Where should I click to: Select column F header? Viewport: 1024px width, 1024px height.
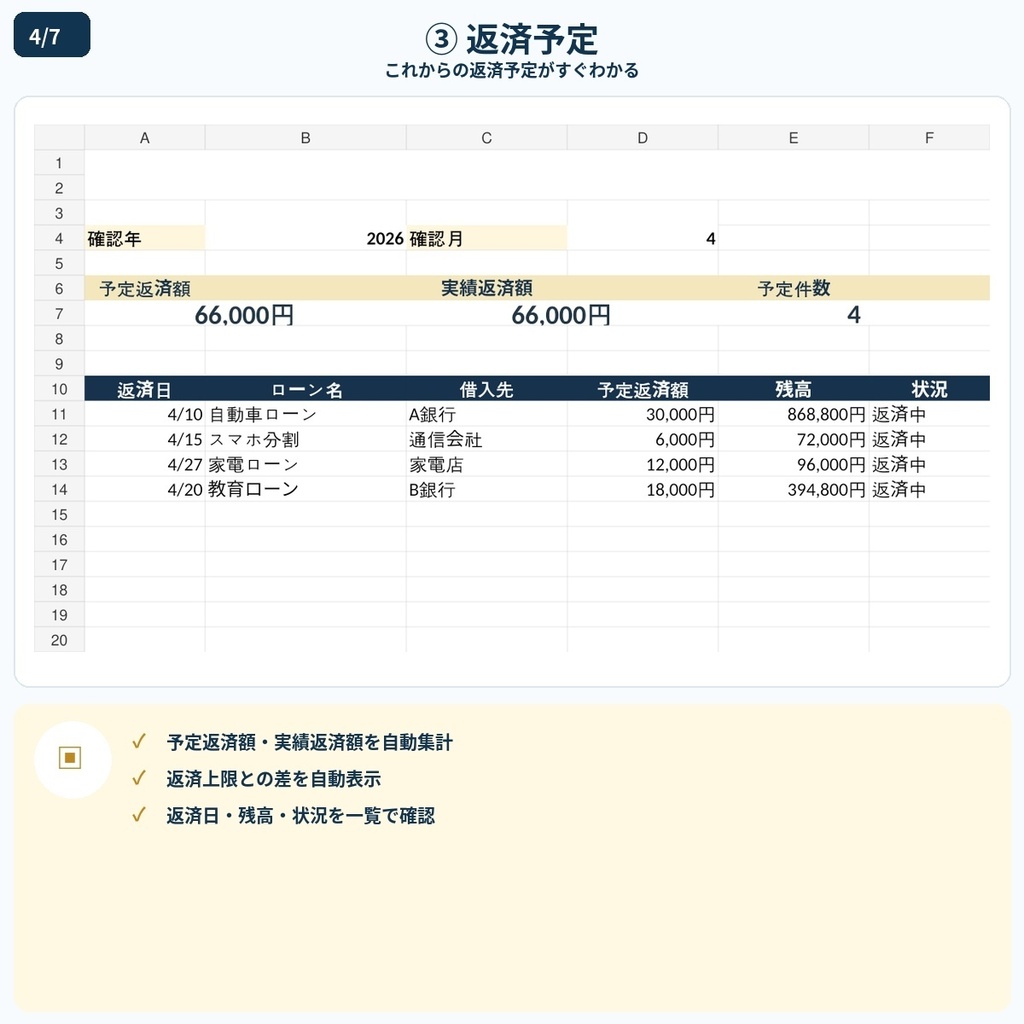(x=929, y=138)
